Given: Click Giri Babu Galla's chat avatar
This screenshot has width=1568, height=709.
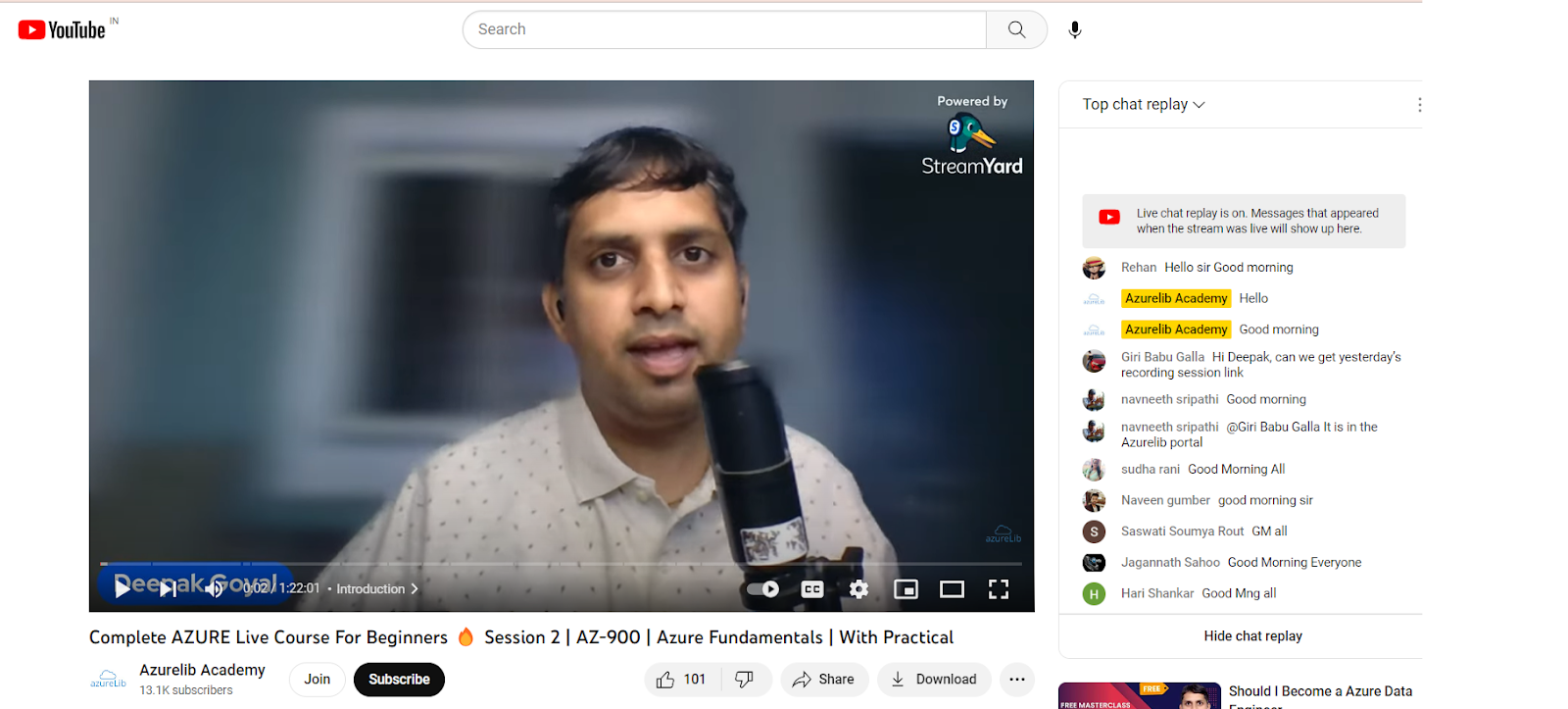Looking at the screenshot, I should [x=1094, y=361].
